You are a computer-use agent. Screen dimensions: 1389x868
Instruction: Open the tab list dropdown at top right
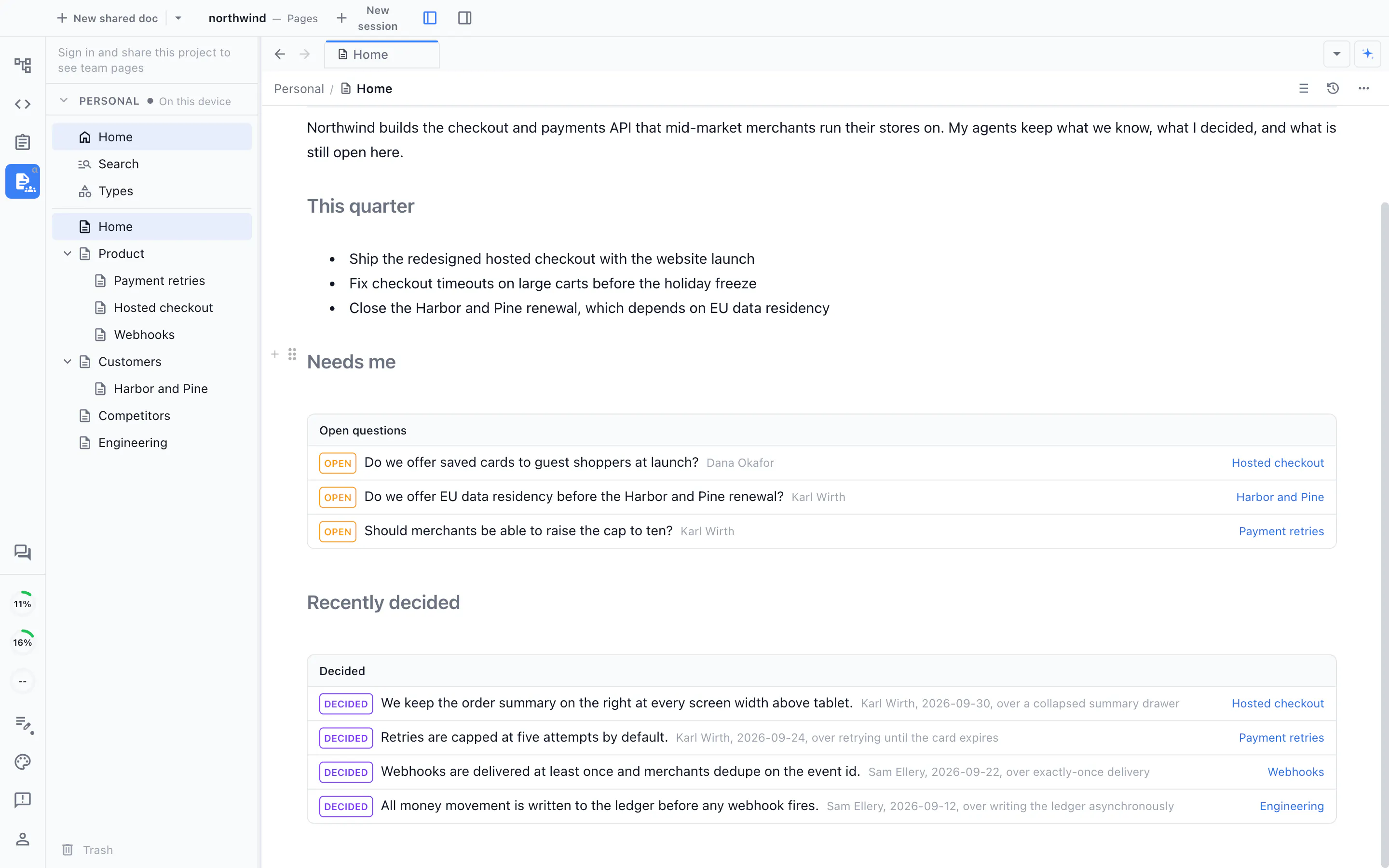1337,54
